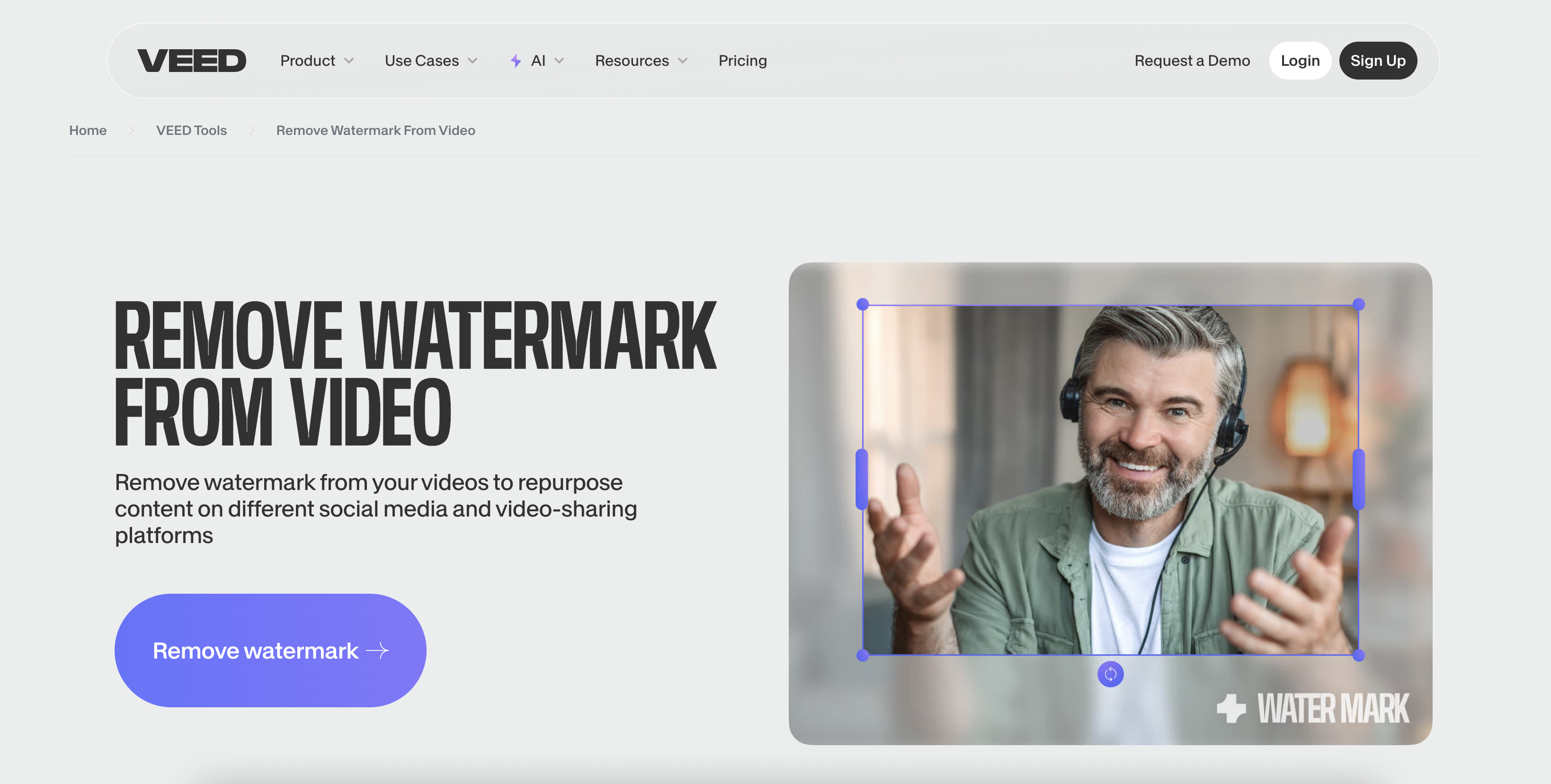Viewport: 1551px width, 784px height.
Task: Click the left-side resize handle of the crop box
Action: pos(861,478)
